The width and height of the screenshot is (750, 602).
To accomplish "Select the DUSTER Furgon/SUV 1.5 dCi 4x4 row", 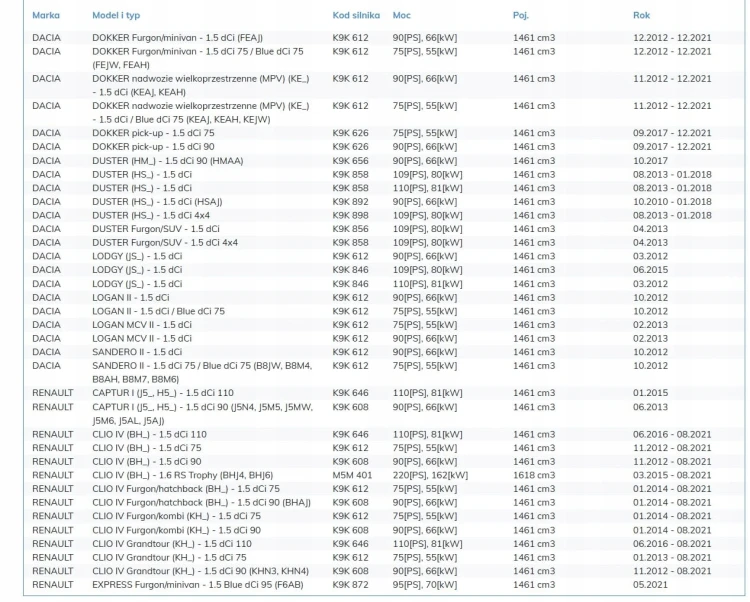I will 384,242.
